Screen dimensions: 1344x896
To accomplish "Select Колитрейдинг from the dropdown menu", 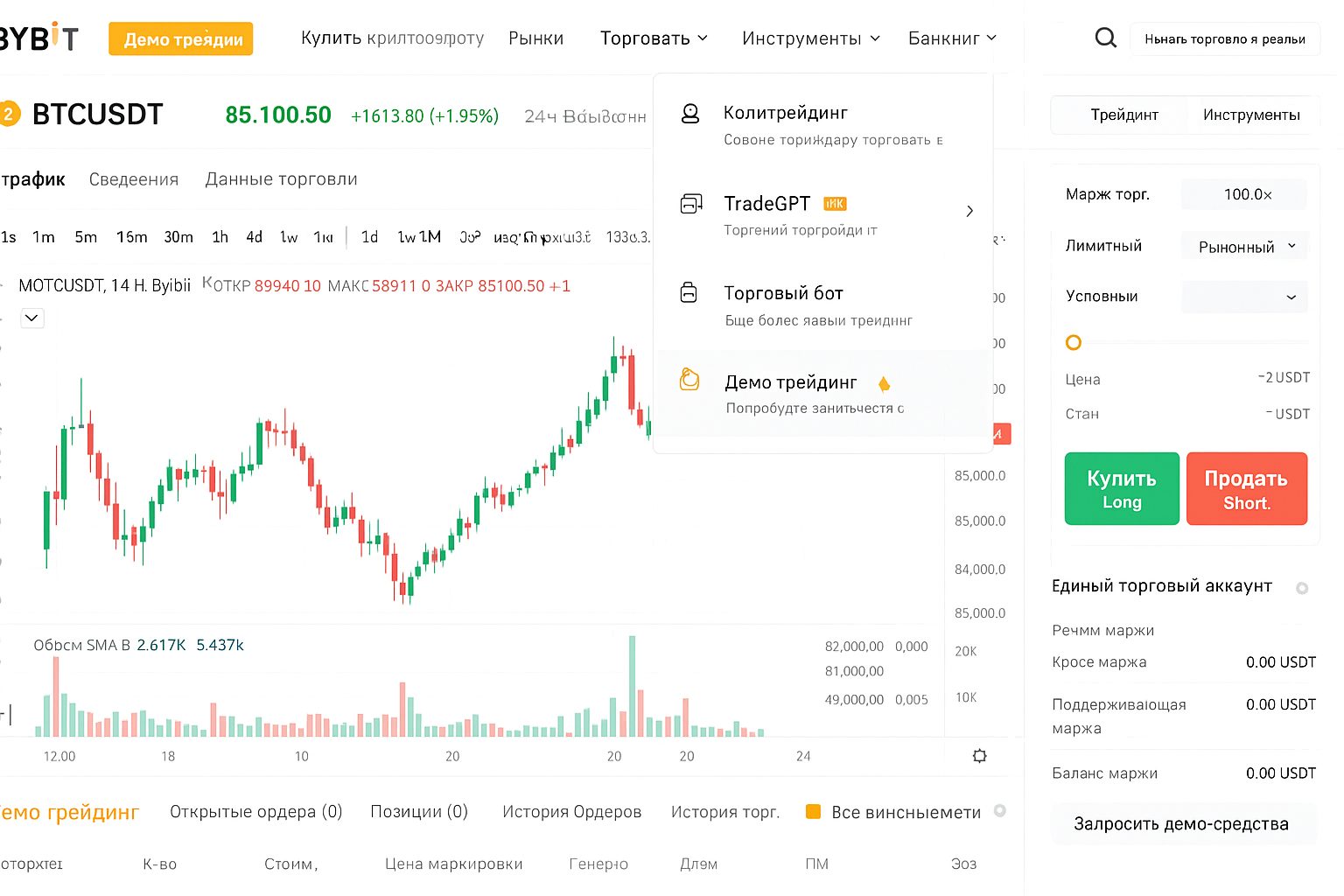I will point(823,125).
